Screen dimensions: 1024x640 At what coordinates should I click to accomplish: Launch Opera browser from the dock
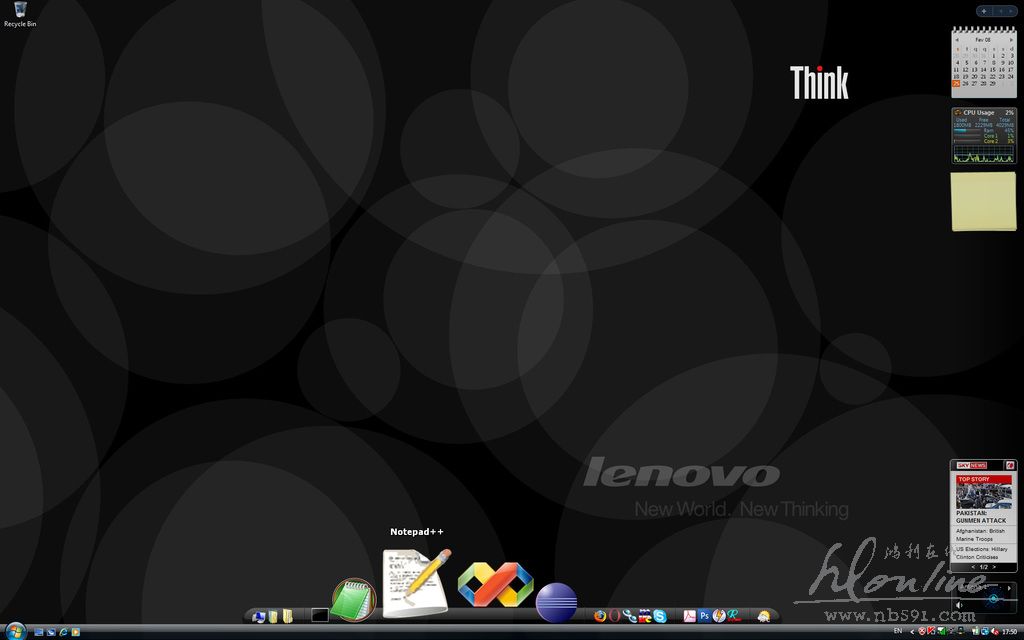coord(615,616)
